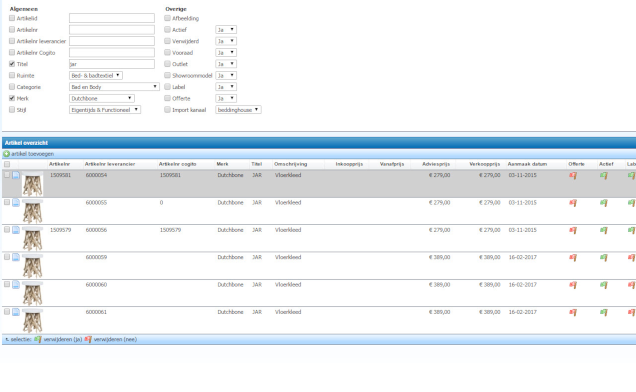This screenshot has width=636, height=392.
Task: Toggle red Offerte flag in row 6000059
Action: (x=573, y=257)
